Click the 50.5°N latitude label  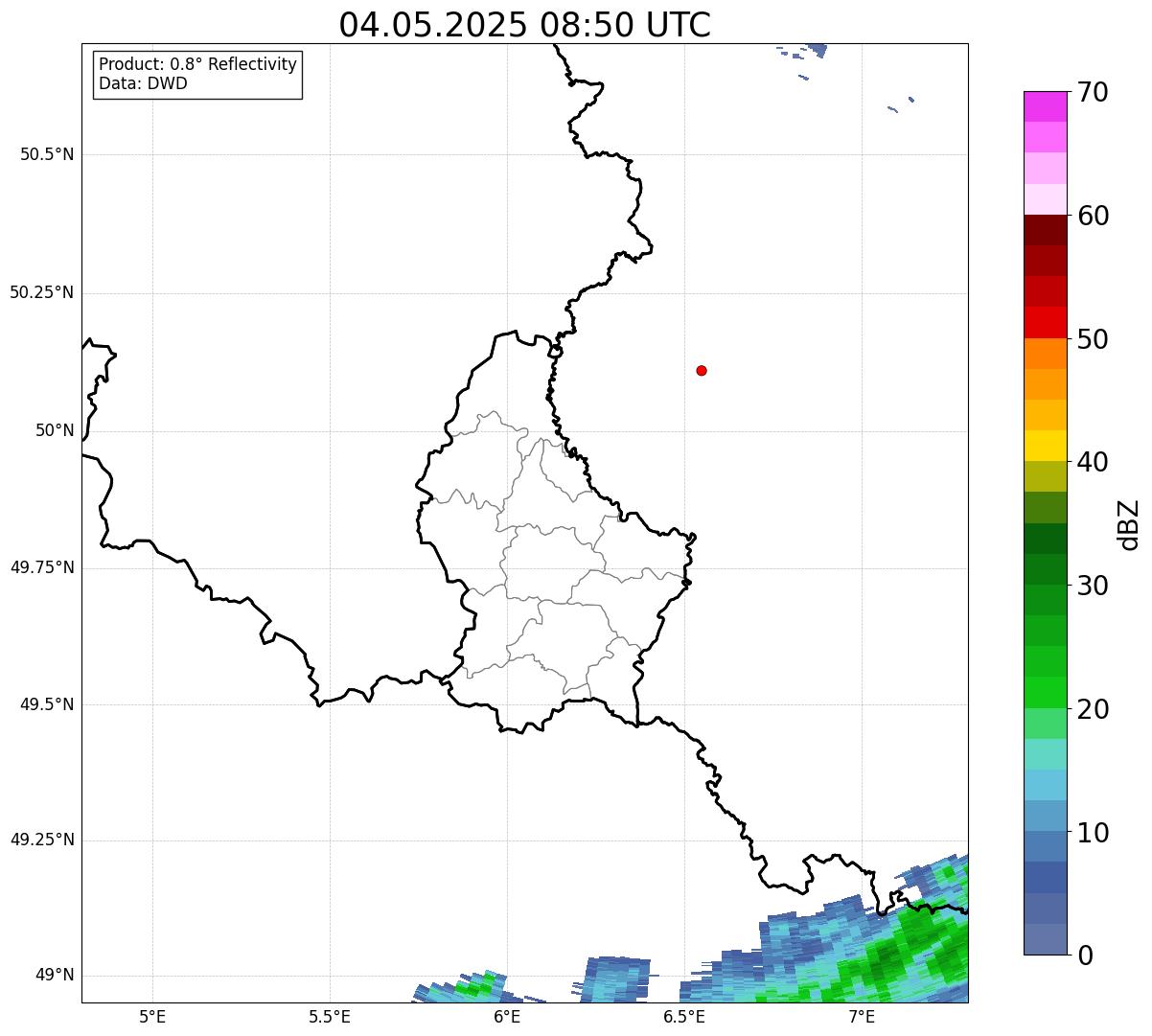click(x=47, y=154)
